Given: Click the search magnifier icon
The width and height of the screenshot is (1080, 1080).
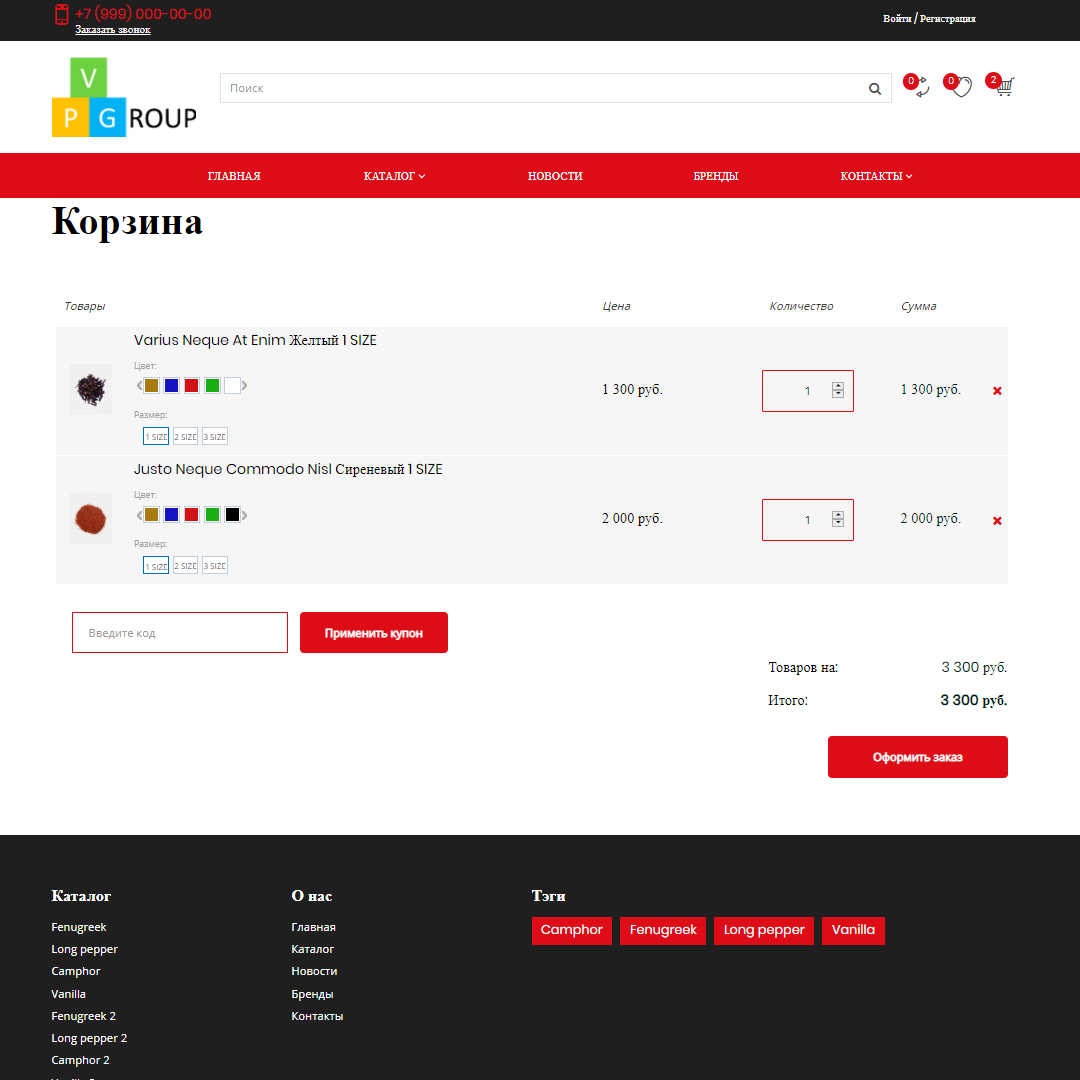Looking at the screenshot, I should (874, 88).
